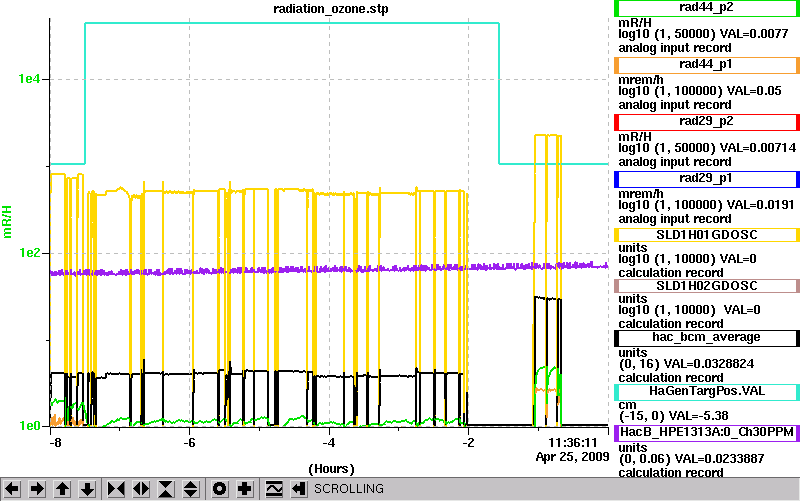The height and width of the screenshot is (501, 800).
Task: Pan the graph left with the left arrow
Action: pos(12,489)
